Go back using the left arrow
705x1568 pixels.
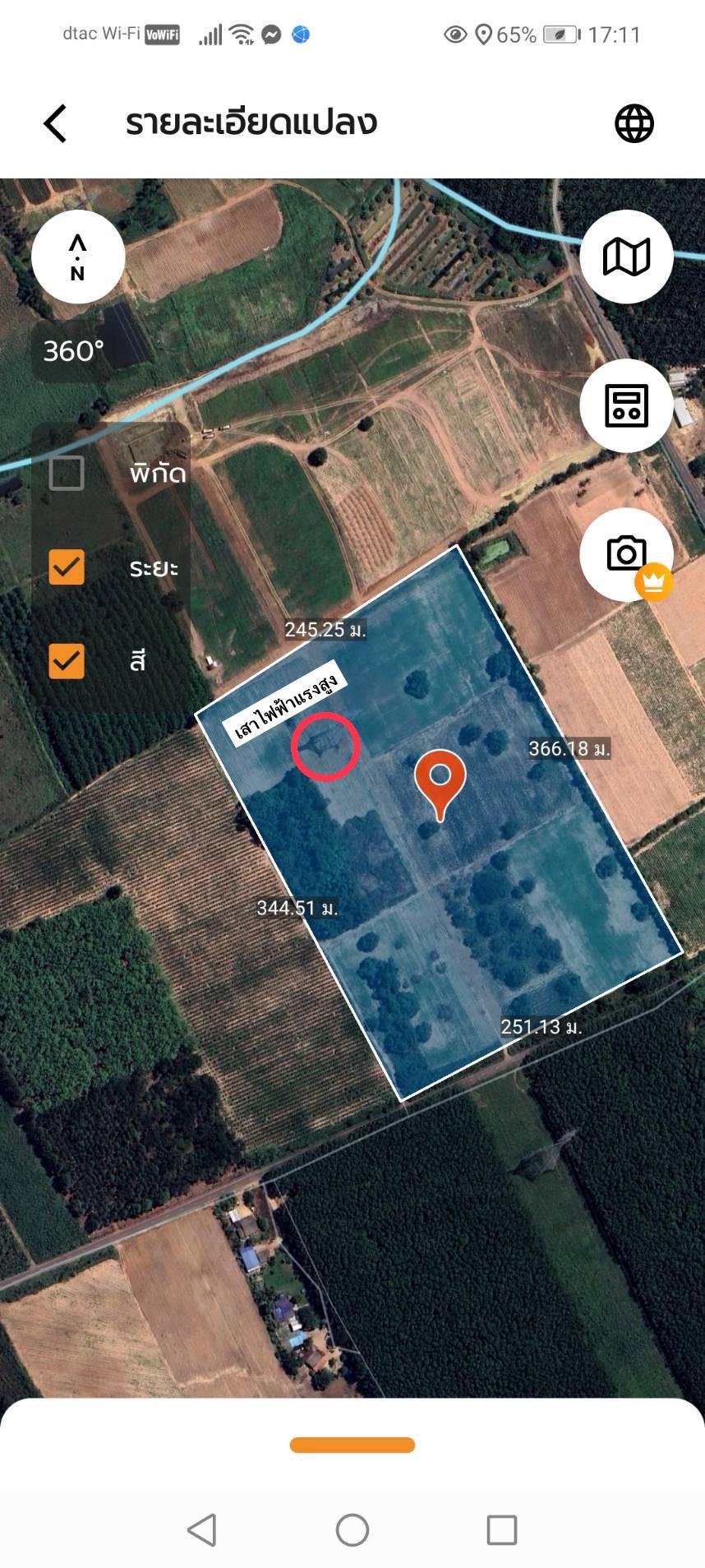coord(55,123)
